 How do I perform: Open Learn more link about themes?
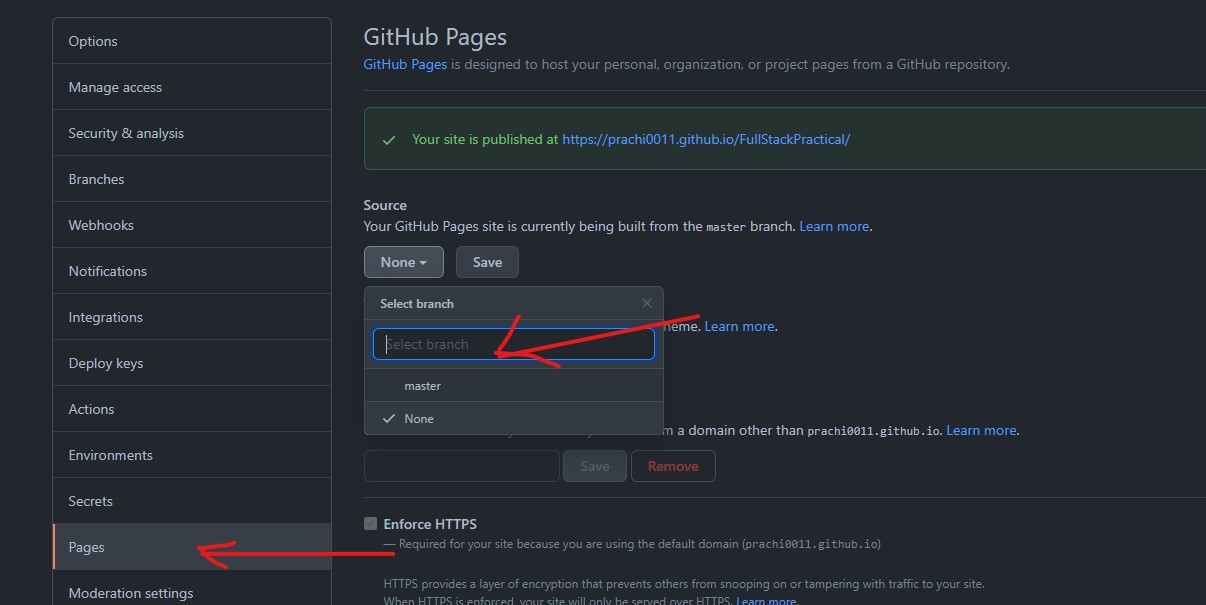[x=739, y=326]
